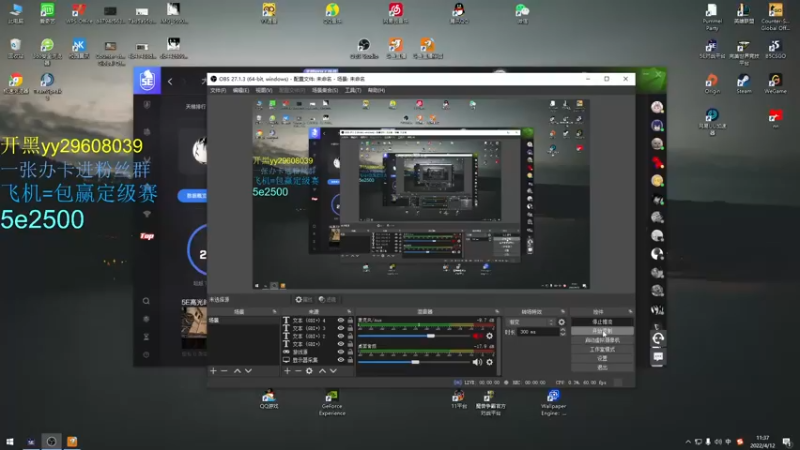Remove the selected source with the minus icon

(x=298, y=371)
